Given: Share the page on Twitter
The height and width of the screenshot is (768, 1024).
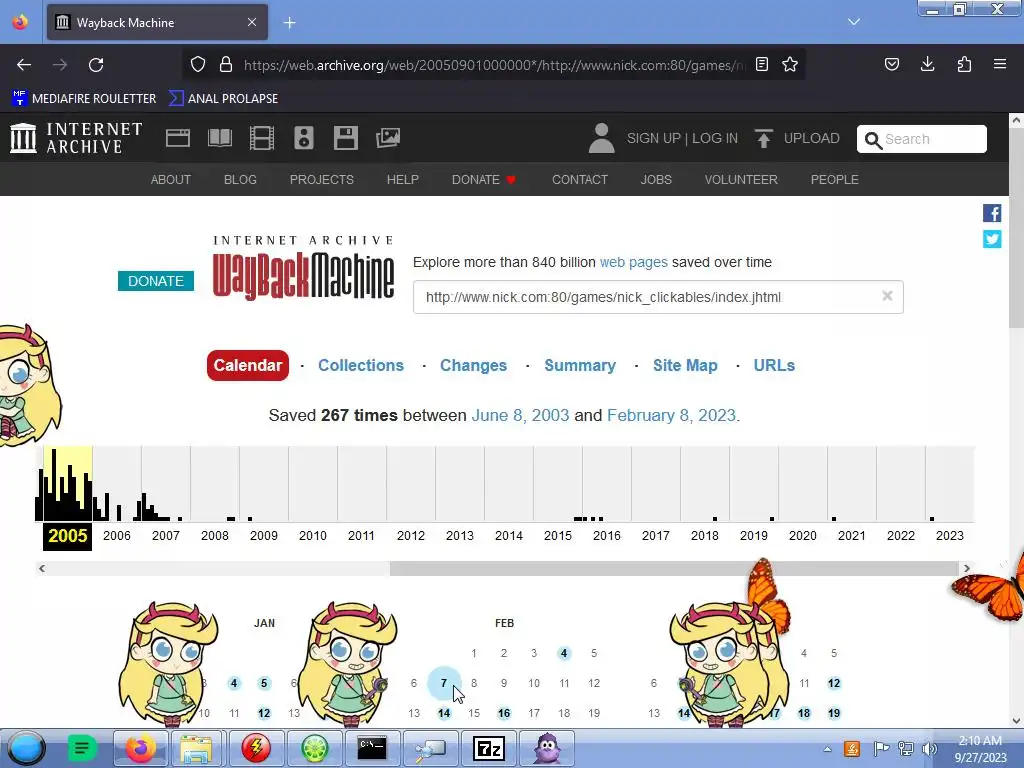Looking at the screenshot, I should pos(992,239).
